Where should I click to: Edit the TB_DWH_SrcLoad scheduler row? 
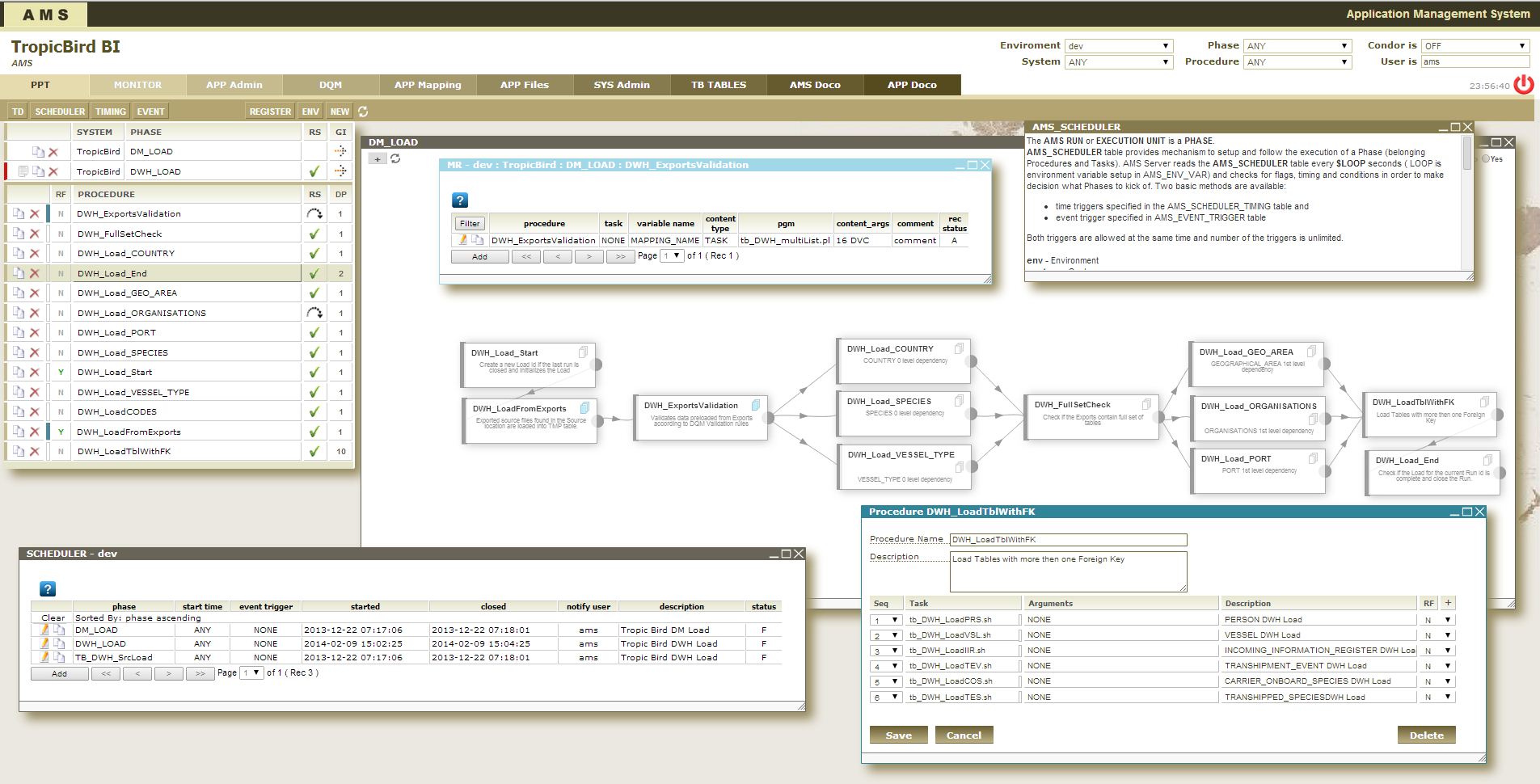(x=45, y=657)
